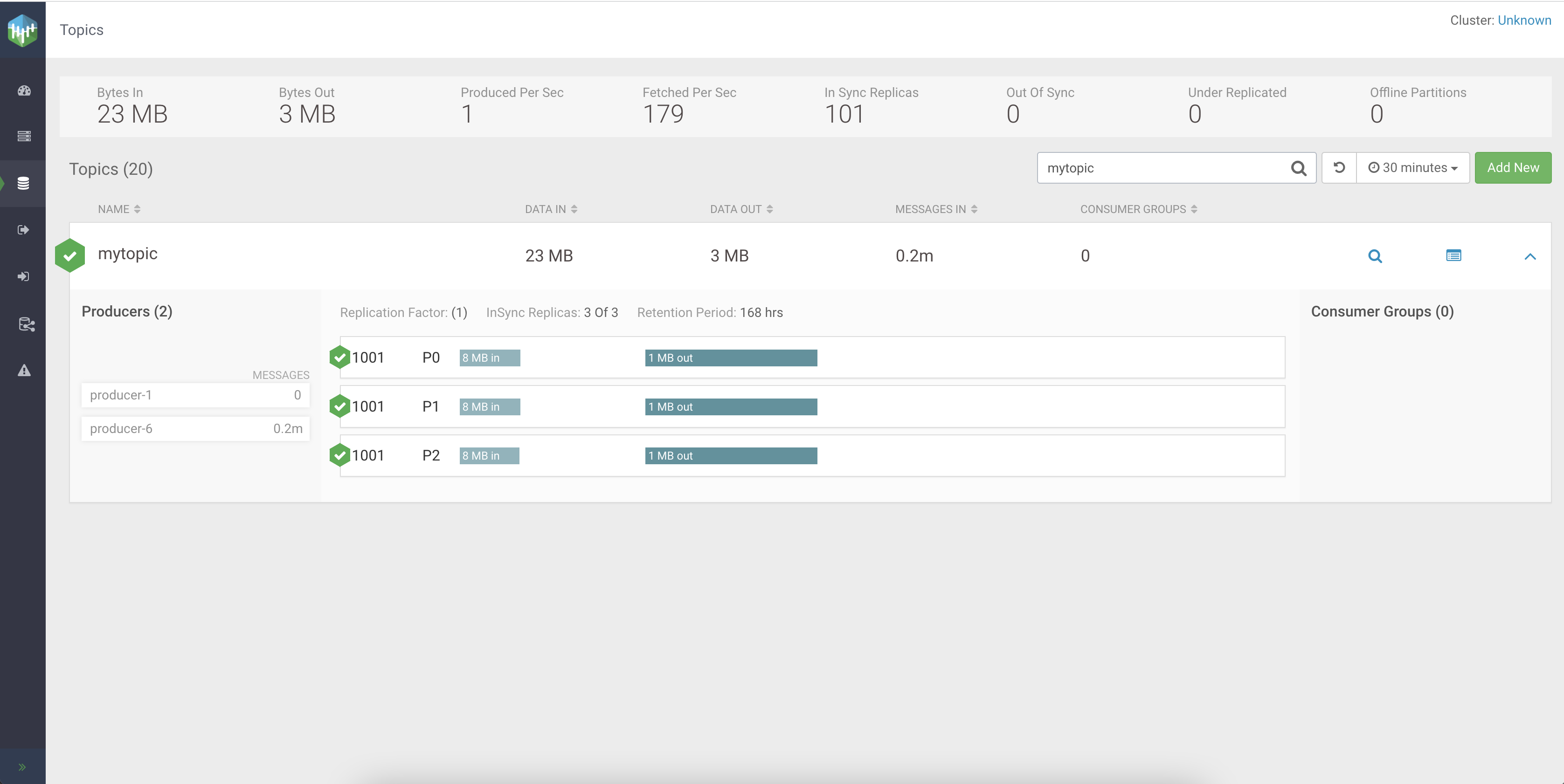Open the 30 minutes time range dropdown
This screenshot has height=784, width=1564.
(x=1413, y=167)
